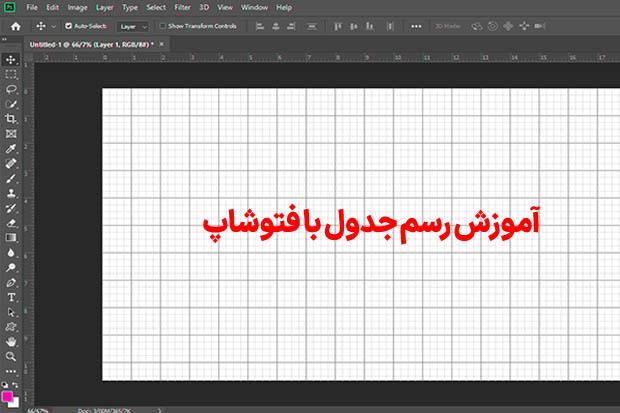
Task: Enable Show Transform Controls checkbox
Action: (162, 26)
